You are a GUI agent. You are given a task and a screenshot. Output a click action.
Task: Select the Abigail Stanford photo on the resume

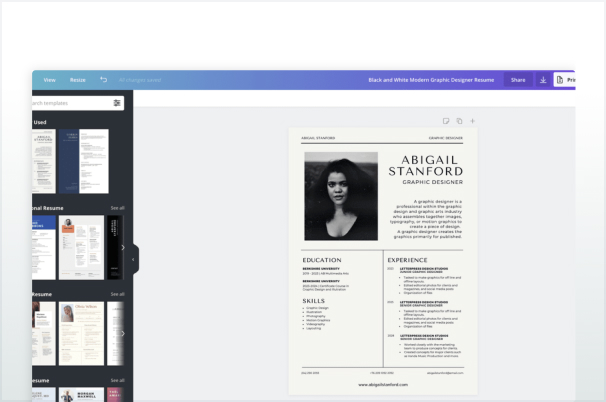click(341, 196)
